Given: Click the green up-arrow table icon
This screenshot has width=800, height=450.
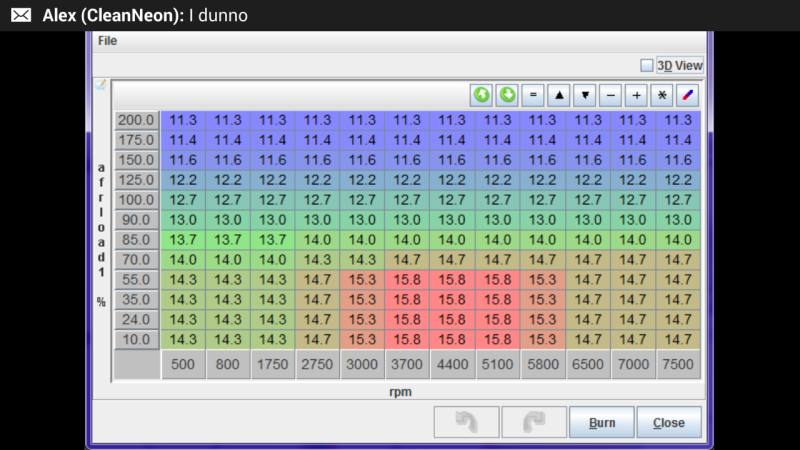Looking at the screenshot, I should pos(482,95).
